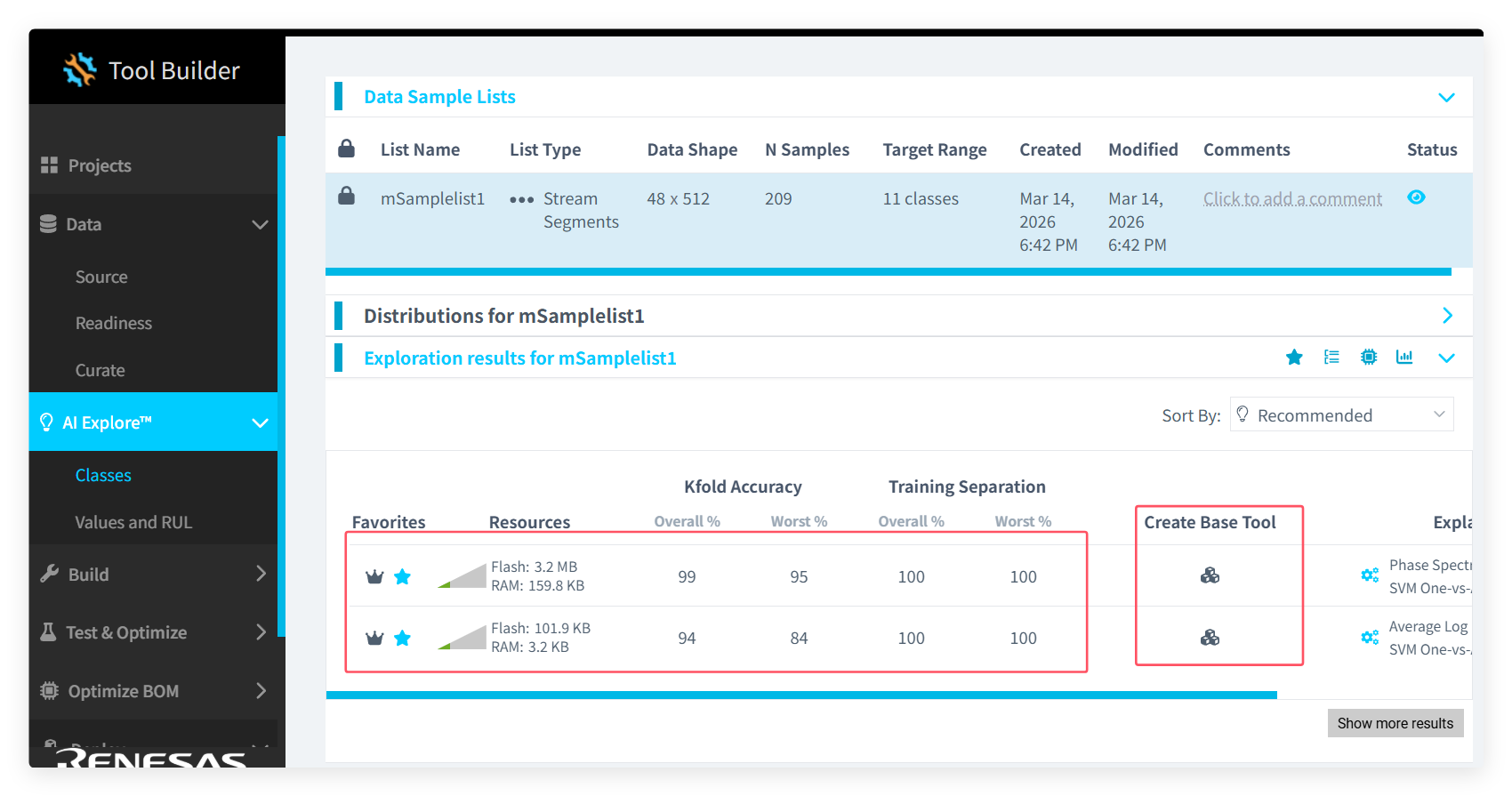Click the Data Sample Lists heading
This screenshot has width=1512, height=796.
(439, 97)
